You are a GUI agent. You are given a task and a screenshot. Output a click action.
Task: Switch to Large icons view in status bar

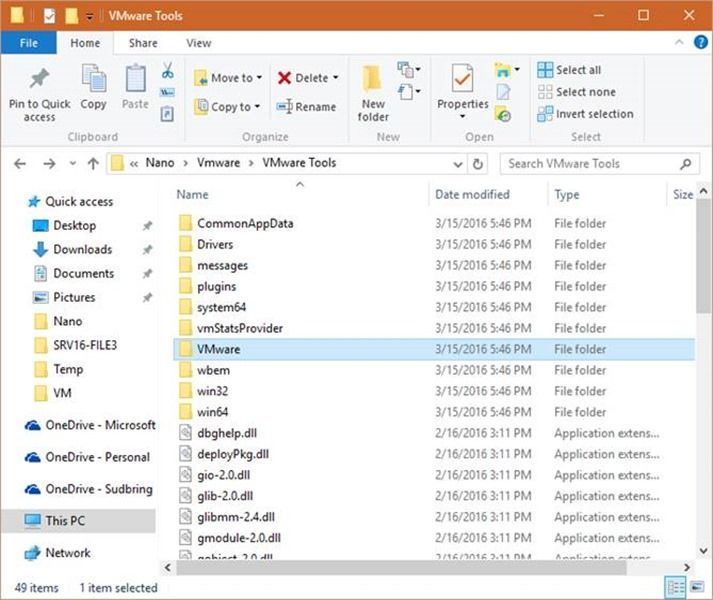click(x=697, y=587)
